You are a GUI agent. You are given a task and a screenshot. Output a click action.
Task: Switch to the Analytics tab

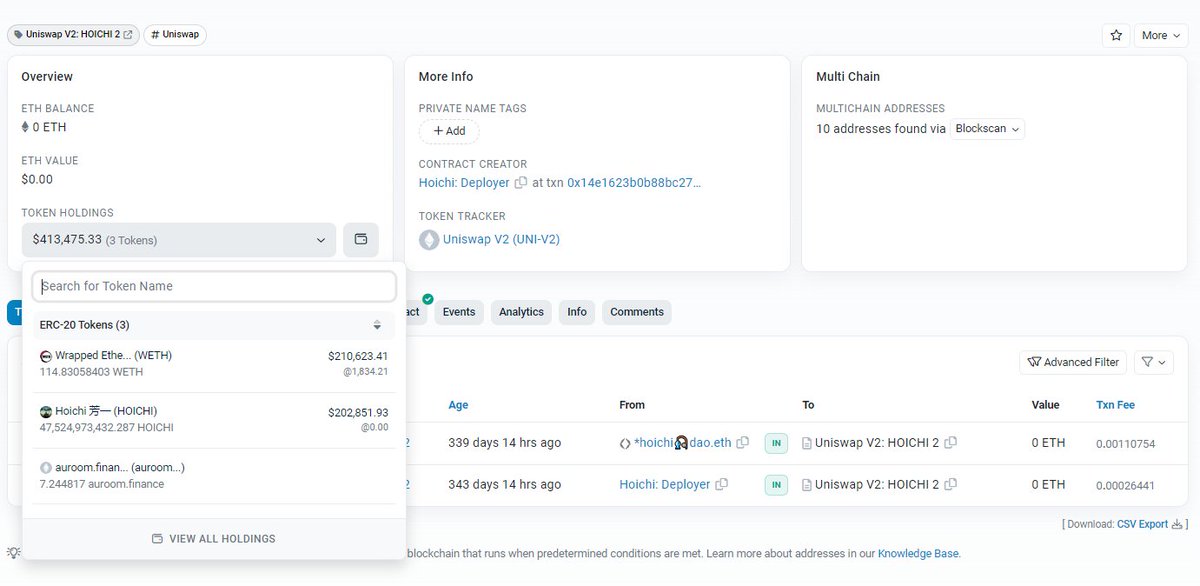point(522,312)
